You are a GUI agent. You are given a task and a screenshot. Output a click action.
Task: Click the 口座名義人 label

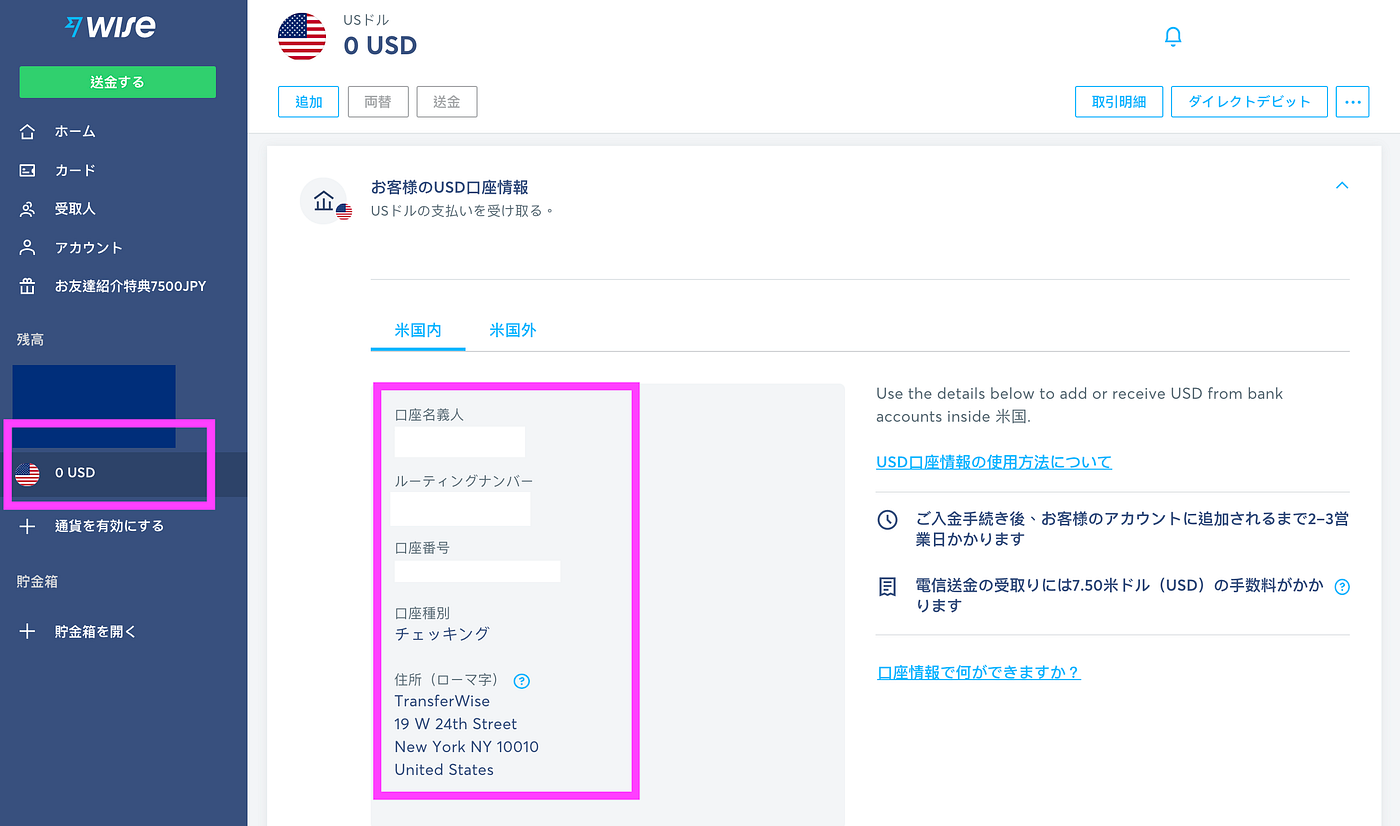click(x=429, y=414)
